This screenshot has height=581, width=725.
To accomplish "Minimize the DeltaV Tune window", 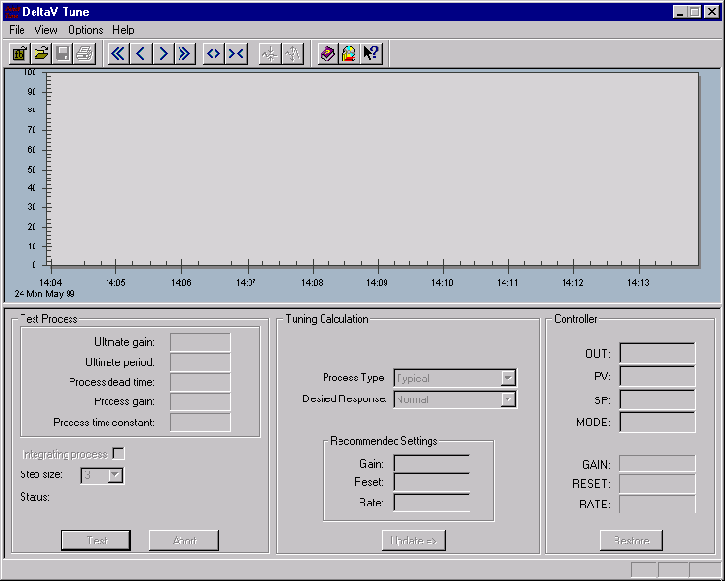I will pyautogui.click(x=680, y=12).
